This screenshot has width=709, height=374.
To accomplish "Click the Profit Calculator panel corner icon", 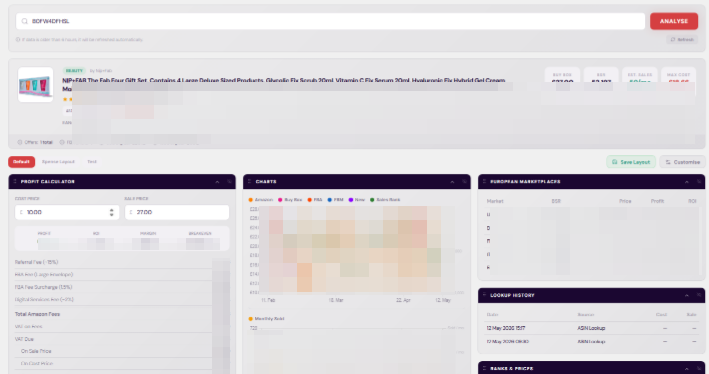I will coord(229,182).
